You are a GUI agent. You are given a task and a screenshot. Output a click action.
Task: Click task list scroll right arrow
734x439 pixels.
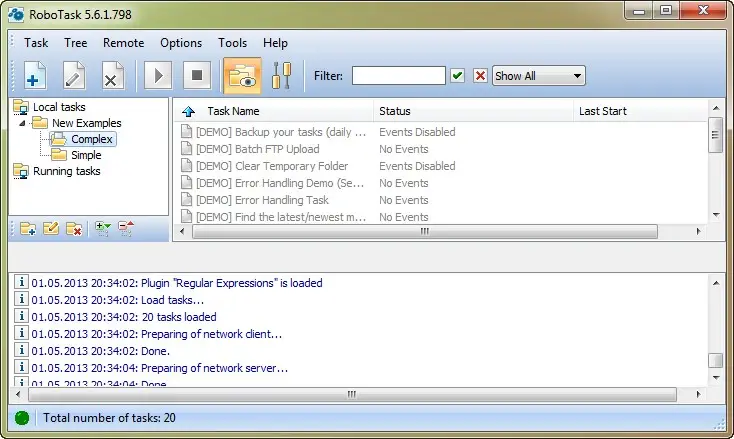click(x=698, y=231)
